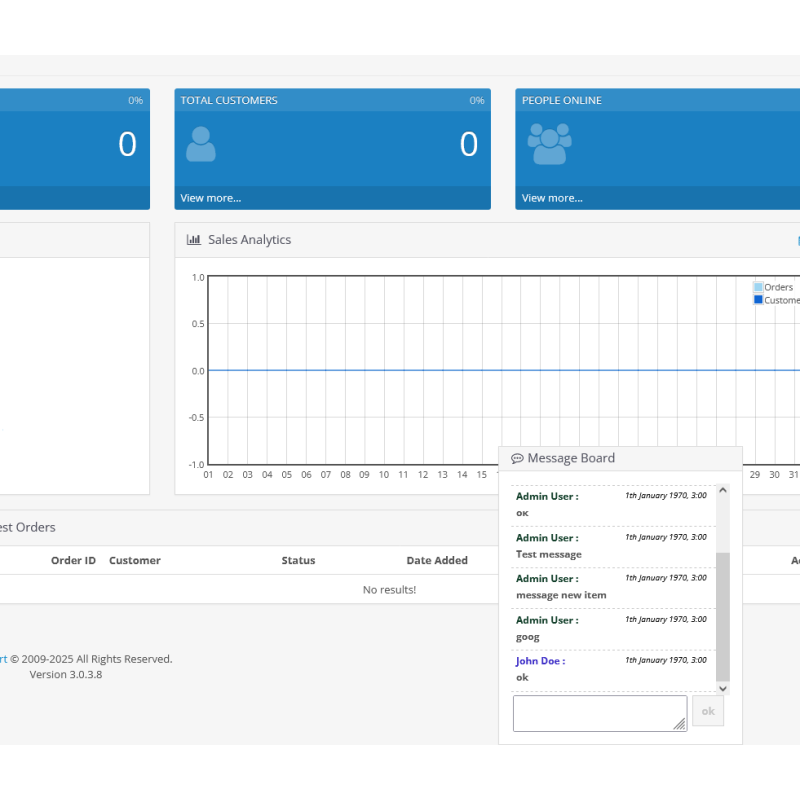Click the Sales Analytics bar chart icon

[x=194, y=240]
